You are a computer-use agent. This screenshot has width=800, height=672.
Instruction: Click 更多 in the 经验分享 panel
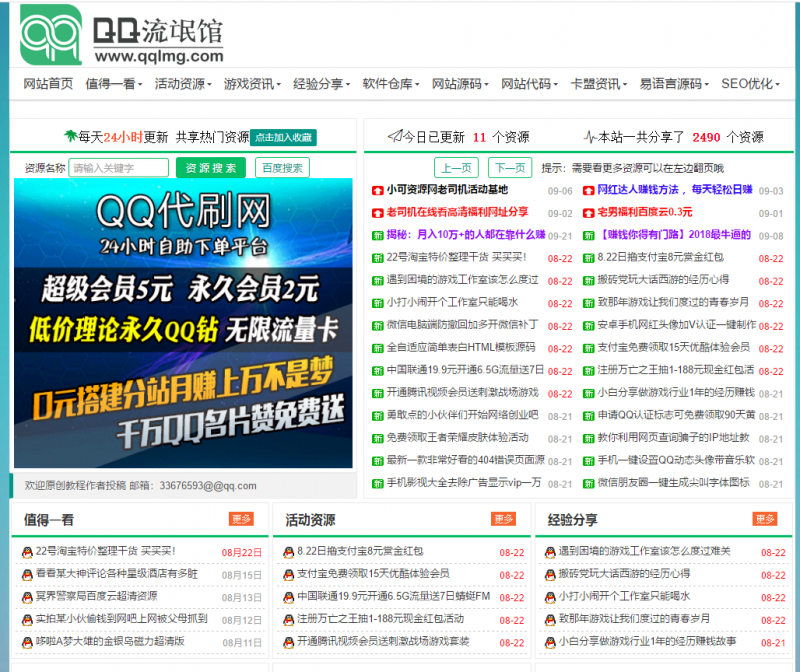(x=765, y=519)
